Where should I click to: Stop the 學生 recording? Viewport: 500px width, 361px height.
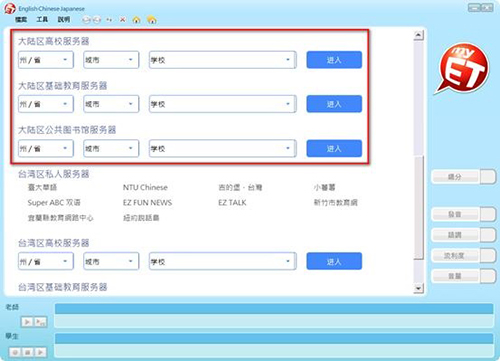click(28, 352)
